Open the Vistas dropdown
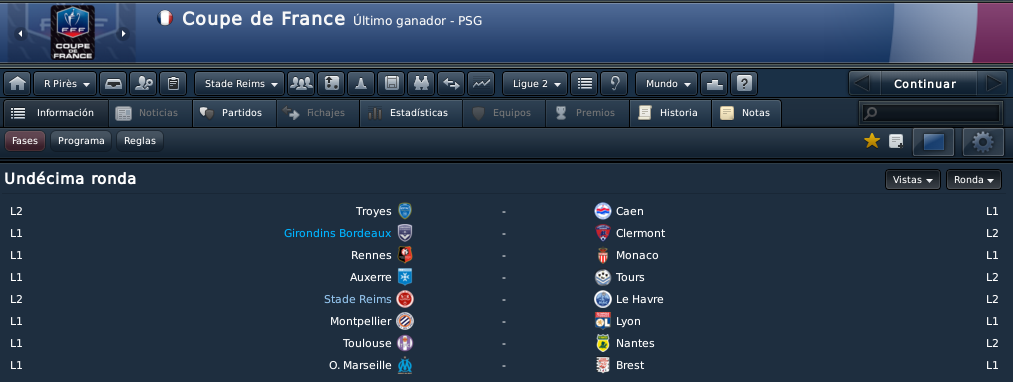 (x=913, y=180)
